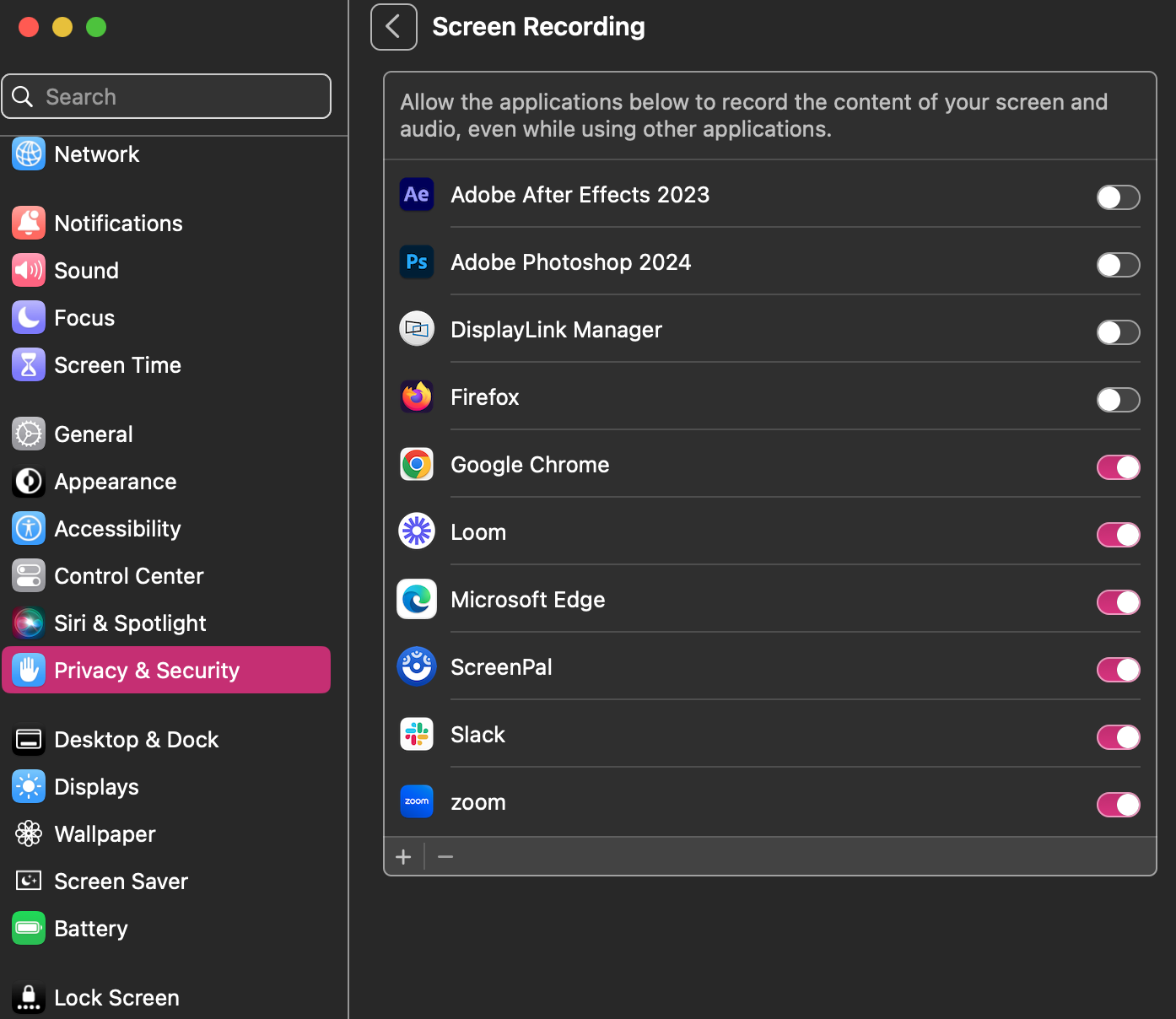The height and width of the screenshot is (1019, 1176).
Task: Disable screen recording for Google Chrome
Action: coord(1119,467)
